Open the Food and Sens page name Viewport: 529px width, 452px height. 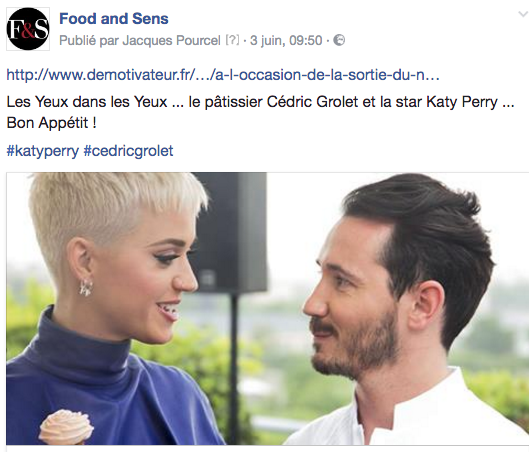114,19
